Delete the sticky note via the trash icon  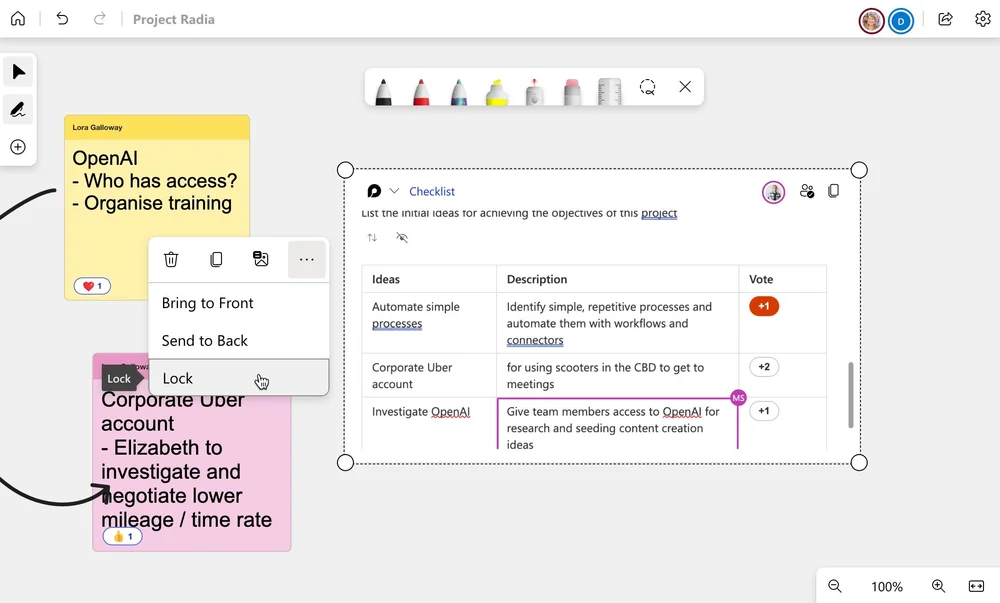click(171, 259)
